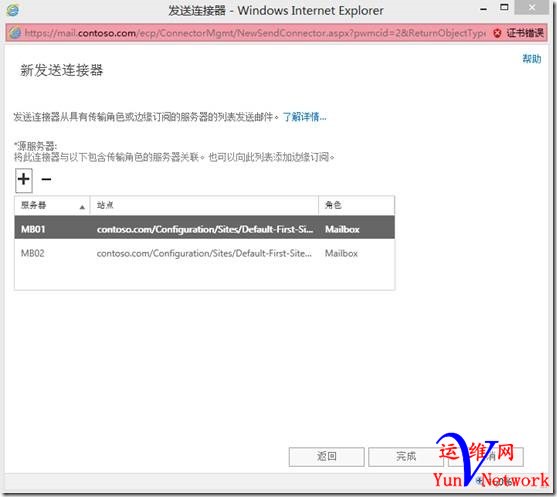This screenshot has width=557, height=497.
Task: Click the 返回 back button
Action: [x=326, y=457]
